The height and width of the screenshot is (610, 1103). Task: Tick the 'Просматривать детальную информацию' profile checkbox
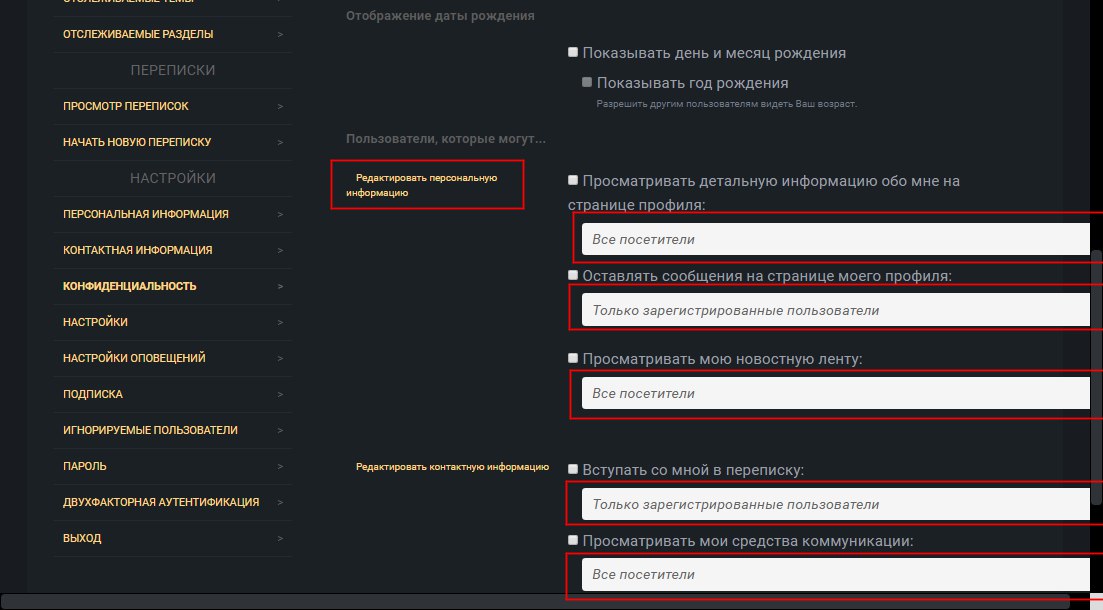[x=573, y=180]
